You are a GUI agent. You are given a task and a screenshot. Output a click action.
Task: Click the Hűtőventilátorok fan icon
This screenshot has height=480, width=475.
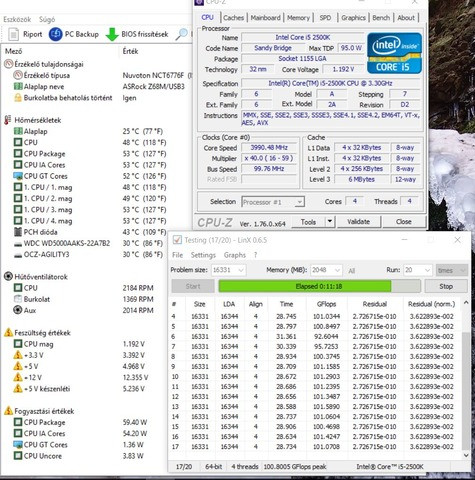(x=8, y=277)
